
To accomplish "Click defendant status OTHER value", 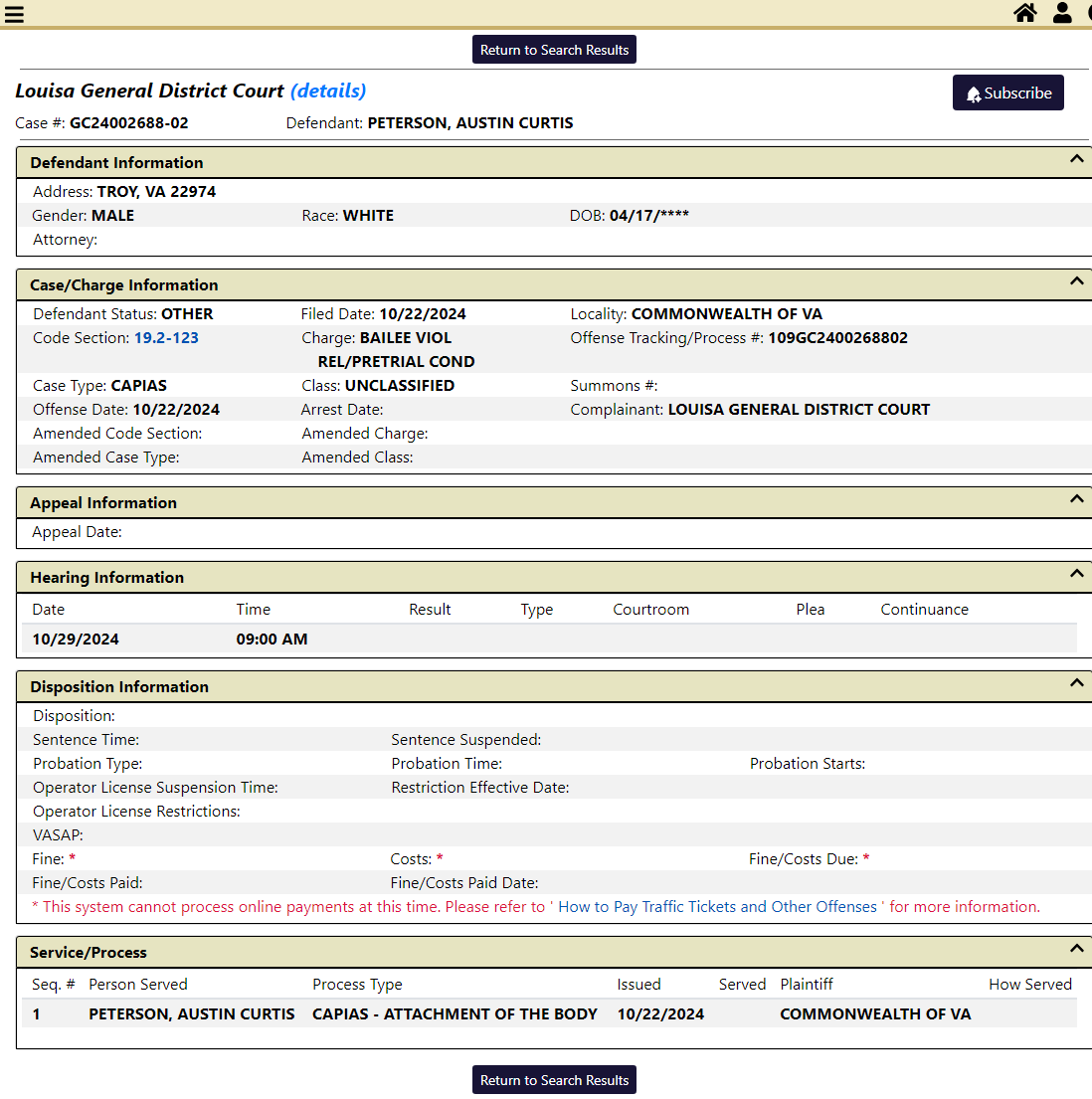I will tap(187, 314).
